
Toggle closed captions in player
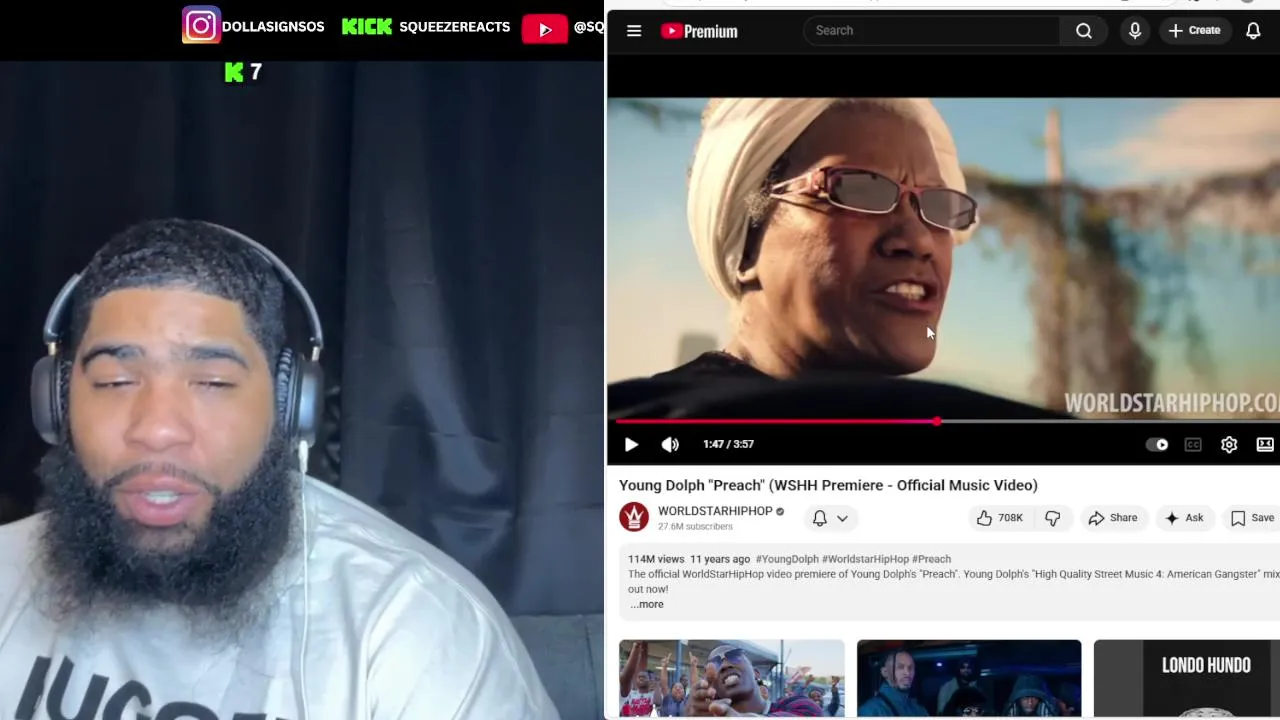tap(1193, 444)
